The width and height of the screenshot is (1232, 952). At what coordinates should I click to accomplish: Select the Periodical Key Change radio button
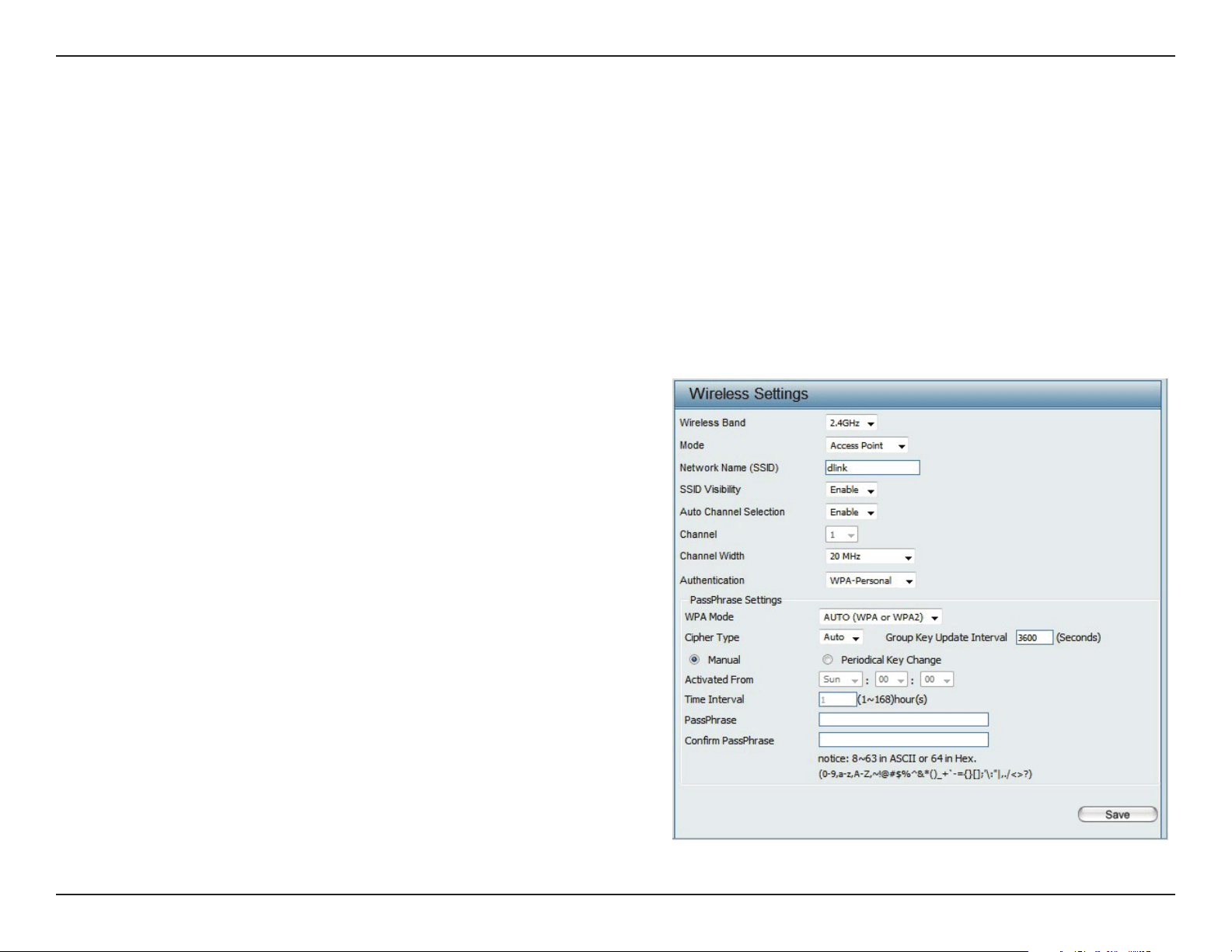828,660
